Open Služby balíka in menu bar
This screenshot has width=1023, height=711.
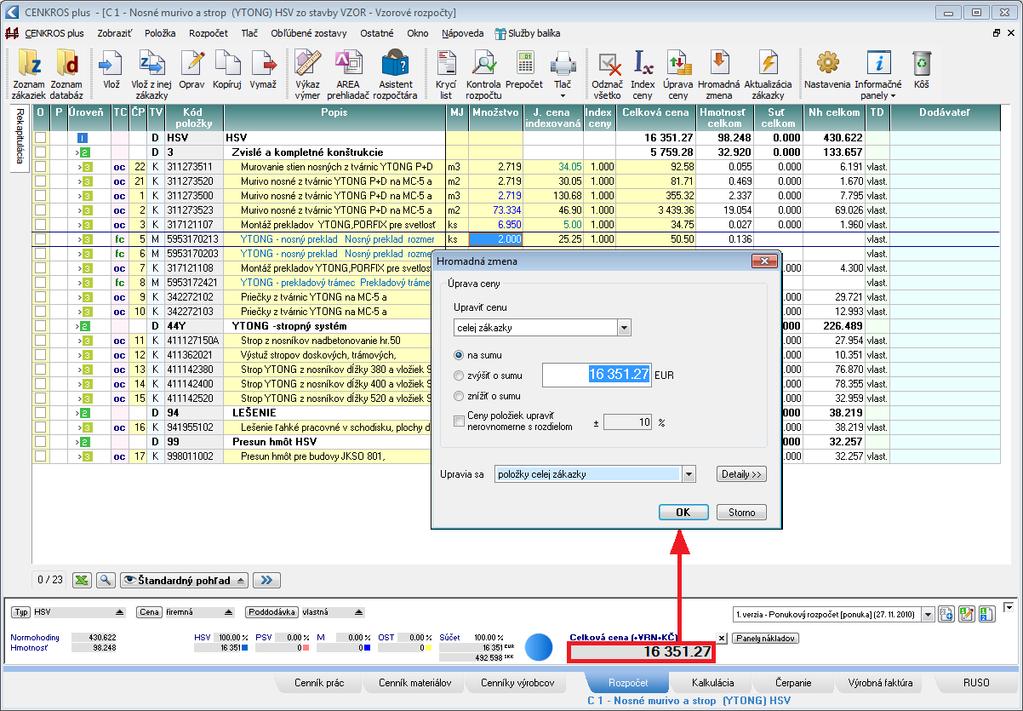click(x=528, y=33)
